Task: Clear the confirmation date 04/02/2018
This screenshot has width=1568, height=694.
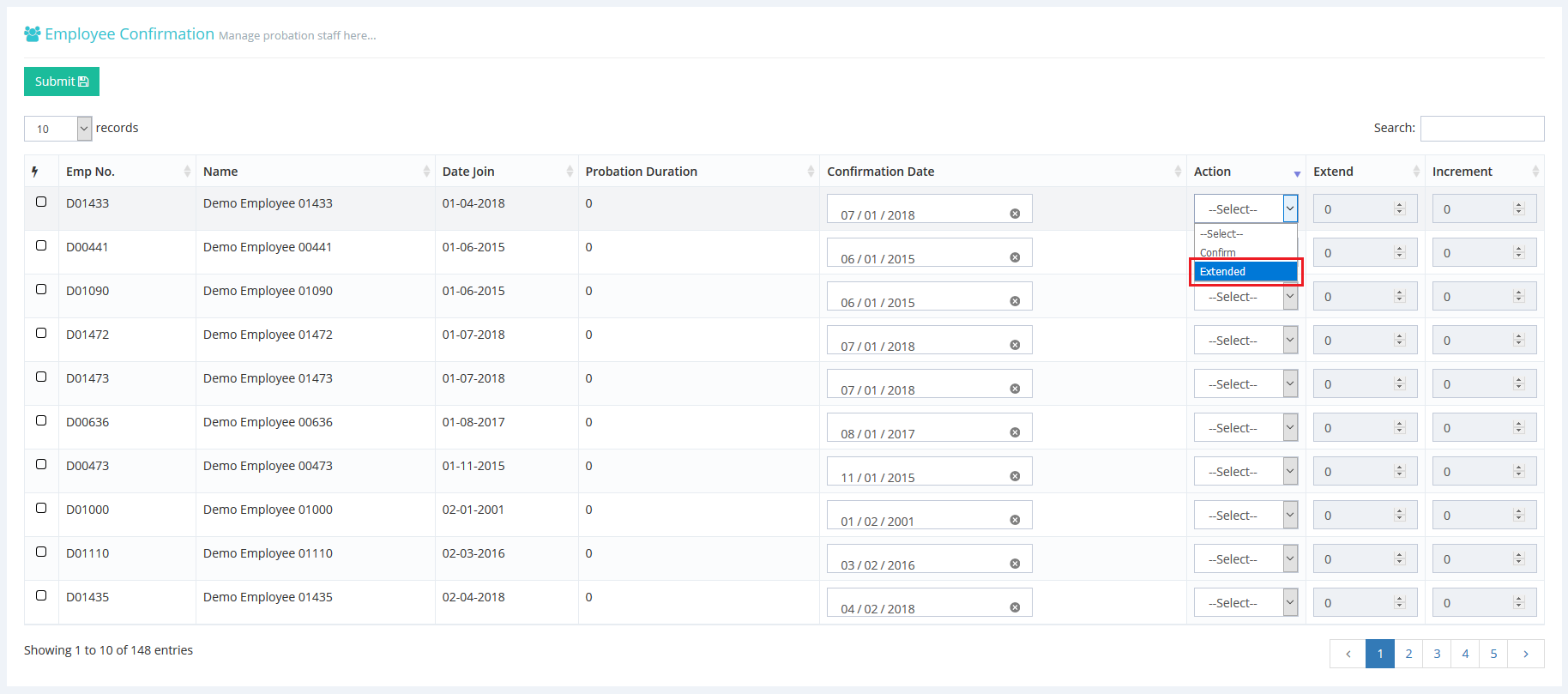Action: tap(1015, 607)
